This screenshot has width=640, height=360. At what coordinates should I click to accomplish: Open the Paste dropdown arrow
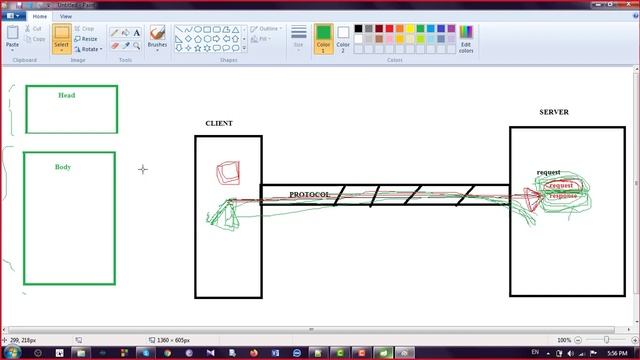point(12,49)
